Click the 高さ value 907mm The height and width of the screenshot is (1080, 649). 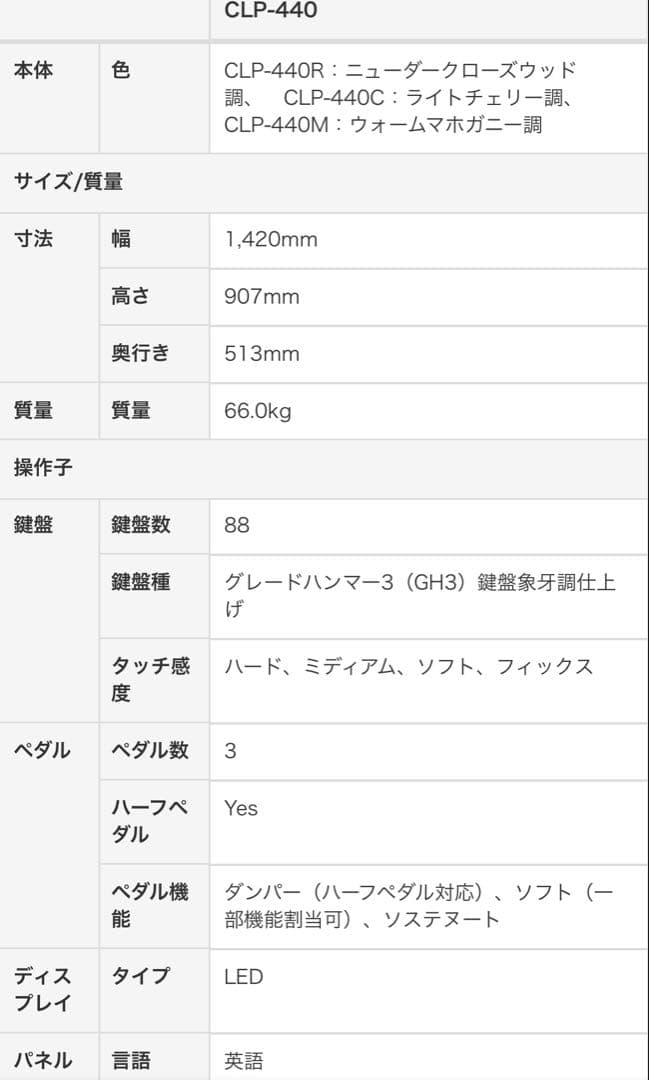tap(261, 297)
